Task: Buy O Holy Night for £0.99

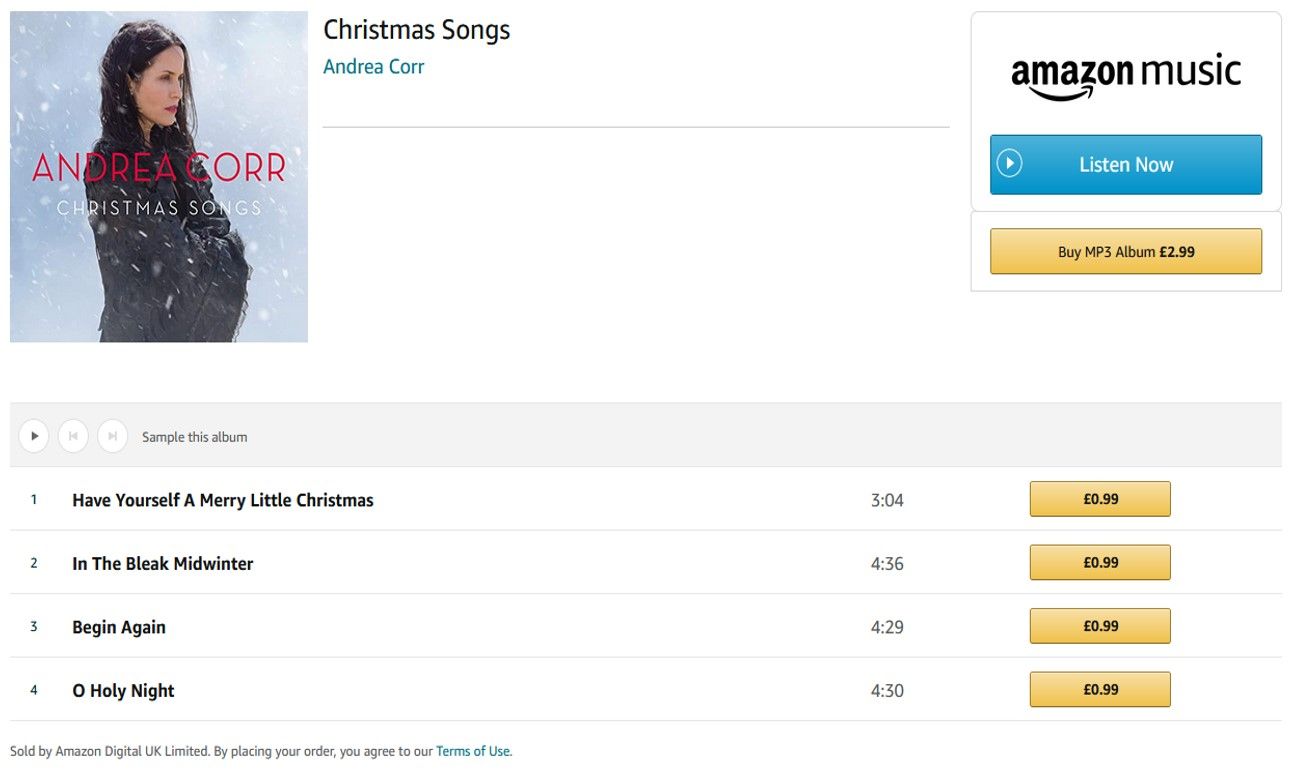Action: coord(1100,690)
